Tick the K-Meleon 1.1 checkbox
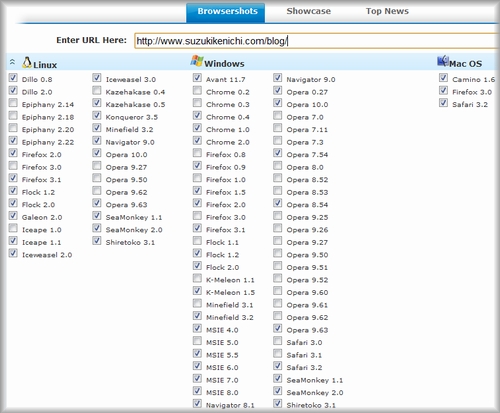The width and height of the screenshot is (500, 413). (197, 278)
